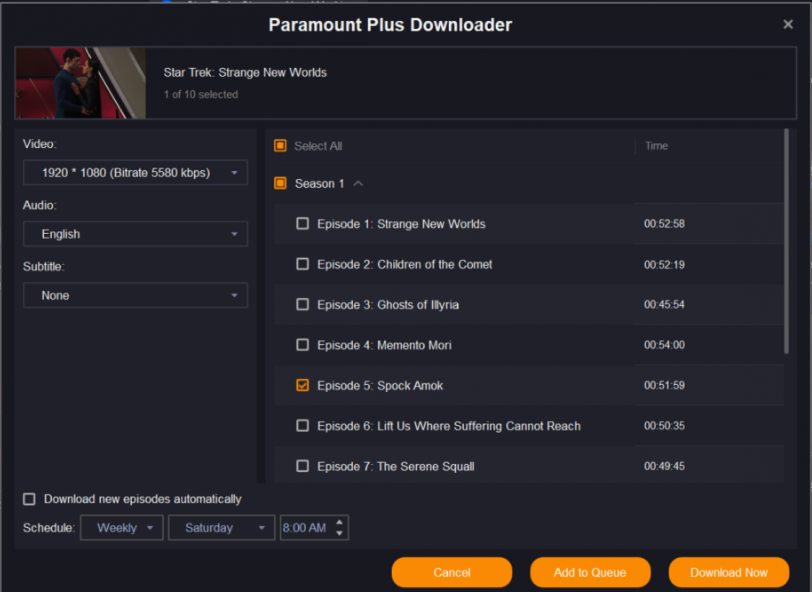Viewport: 812px width, 592px height.
Task: Click the Select All label
Action: click(318, 146)
